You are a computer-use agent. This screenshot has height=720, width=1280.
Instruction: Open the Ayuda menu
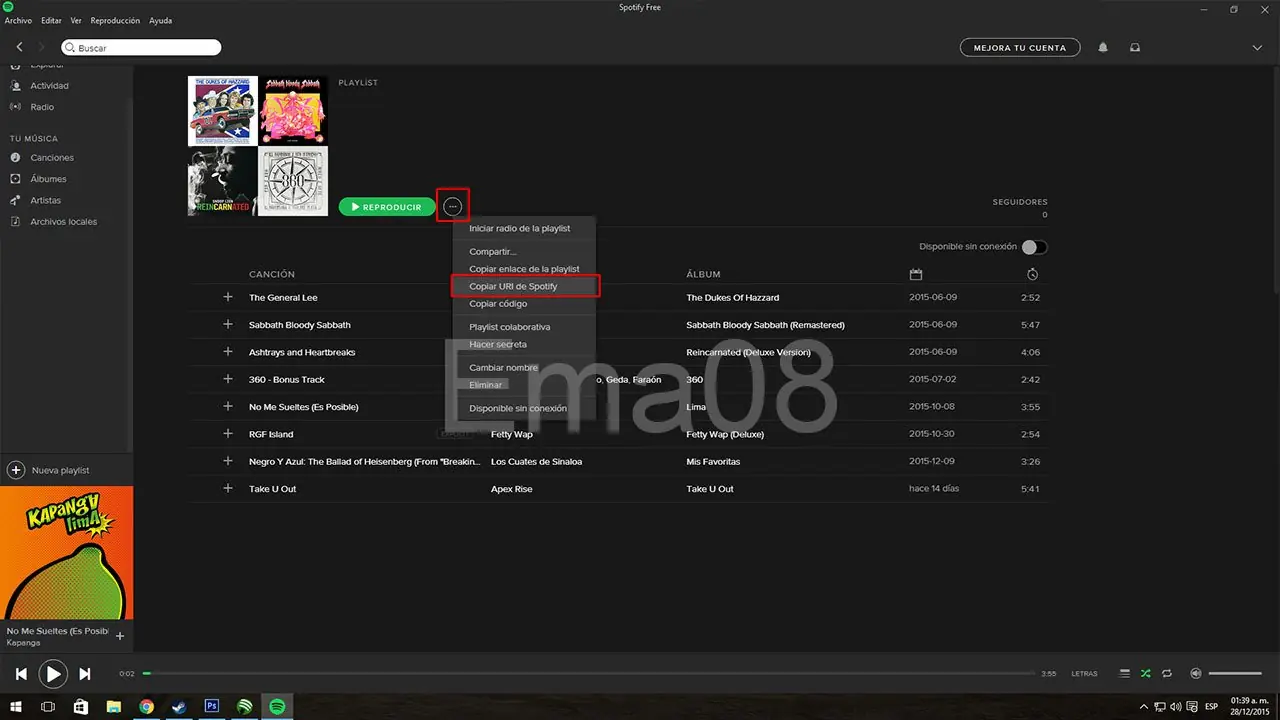tap(160, 21)
